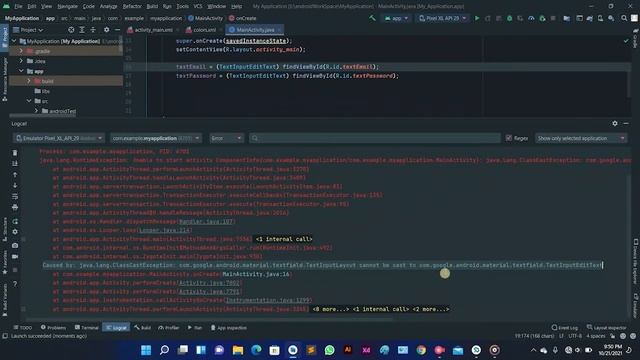This screenshot has width=640, height=360.
Task: Click the Make Project hammer icon
Action: (372, 18)
